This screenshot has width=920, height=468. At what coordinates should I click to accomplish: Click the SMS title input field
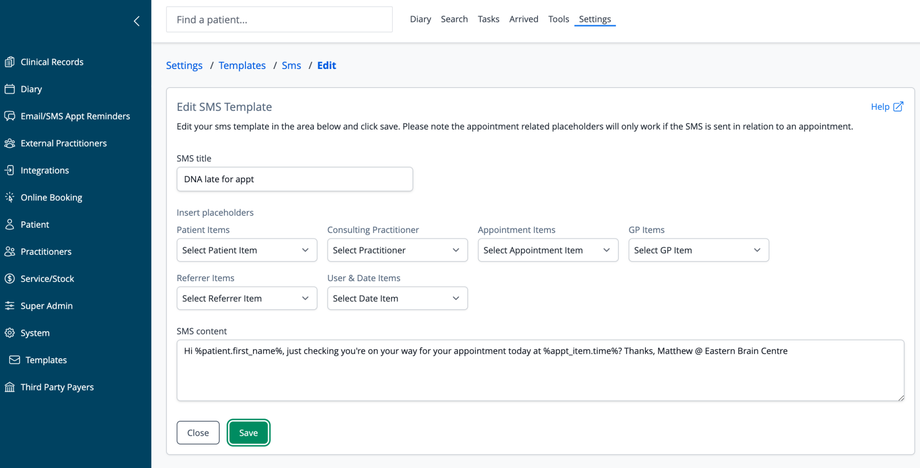coord(294,179)
